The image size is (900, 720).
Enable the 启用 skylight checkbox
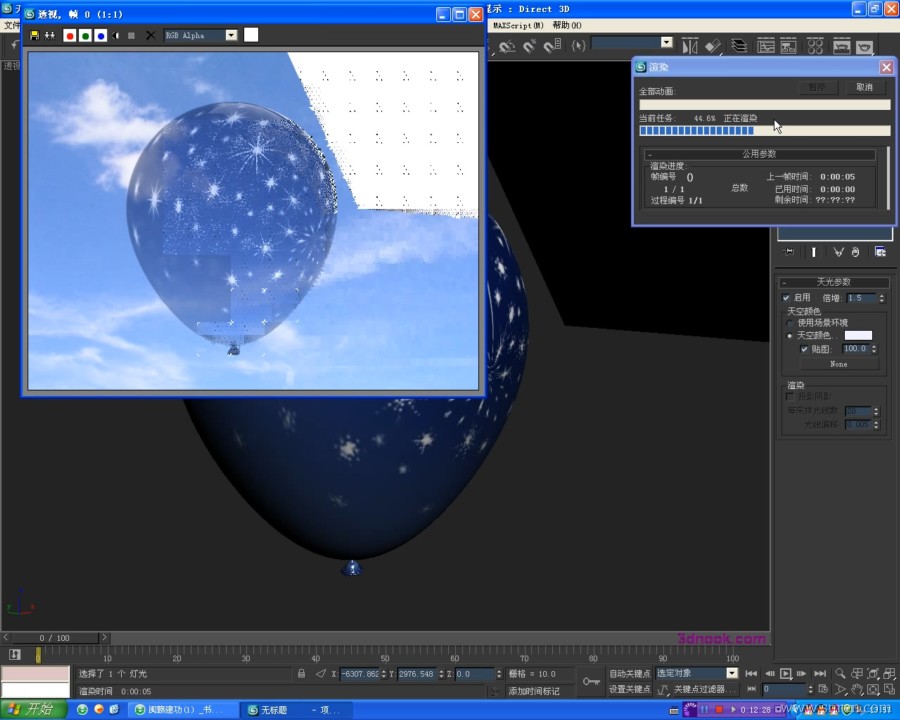[x=786, y=297]
